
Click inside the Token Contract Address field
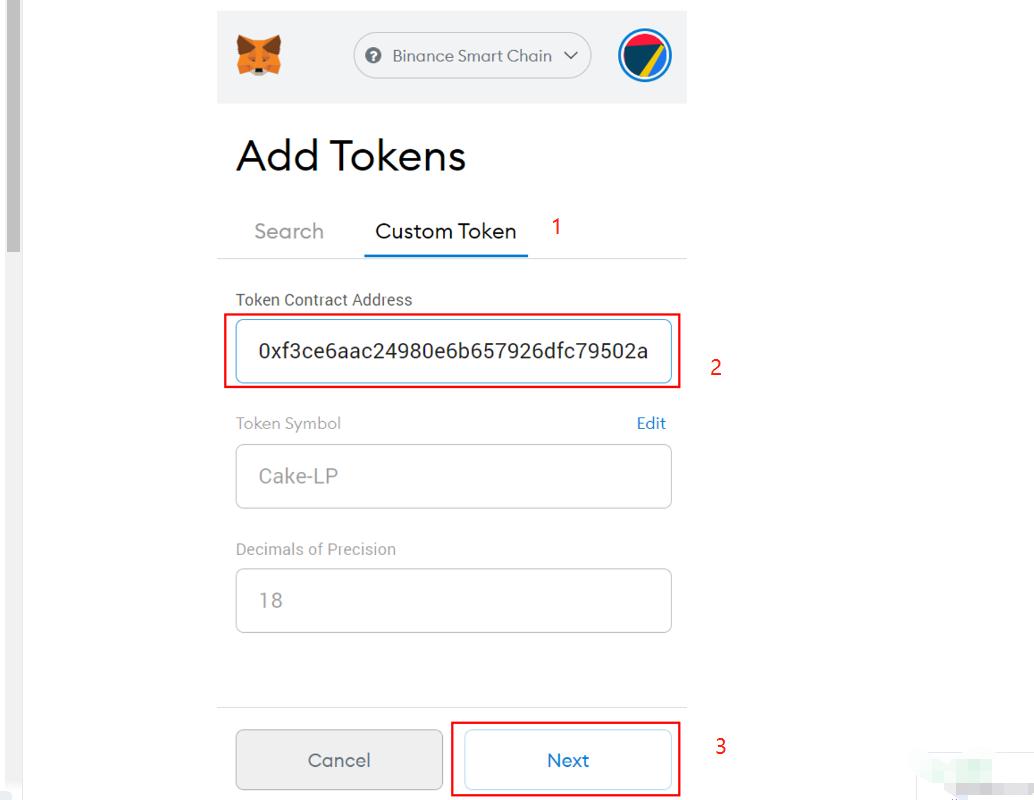pos(453,351)
